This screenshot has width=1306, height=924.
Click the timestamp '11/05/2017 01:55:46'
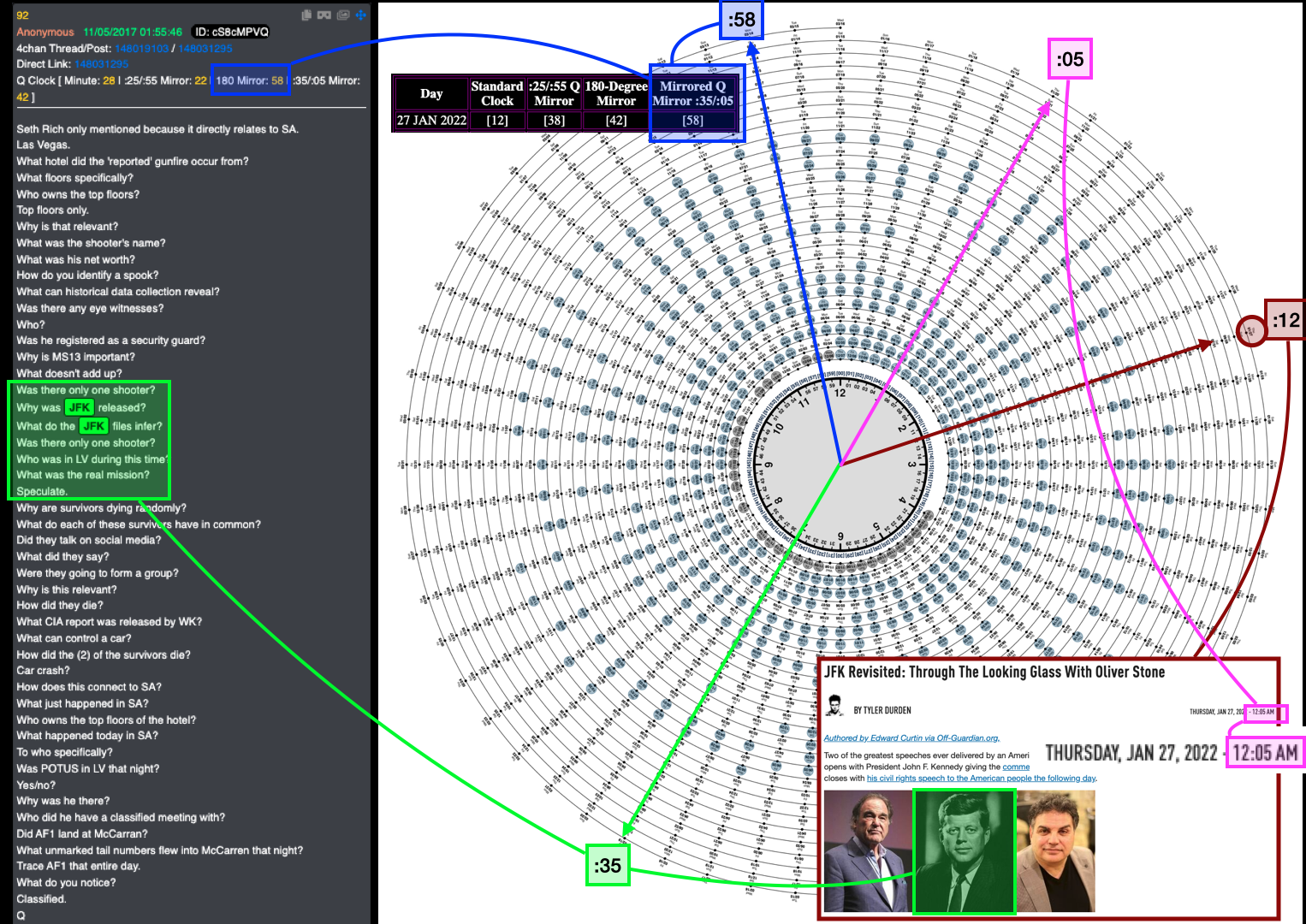133,32
